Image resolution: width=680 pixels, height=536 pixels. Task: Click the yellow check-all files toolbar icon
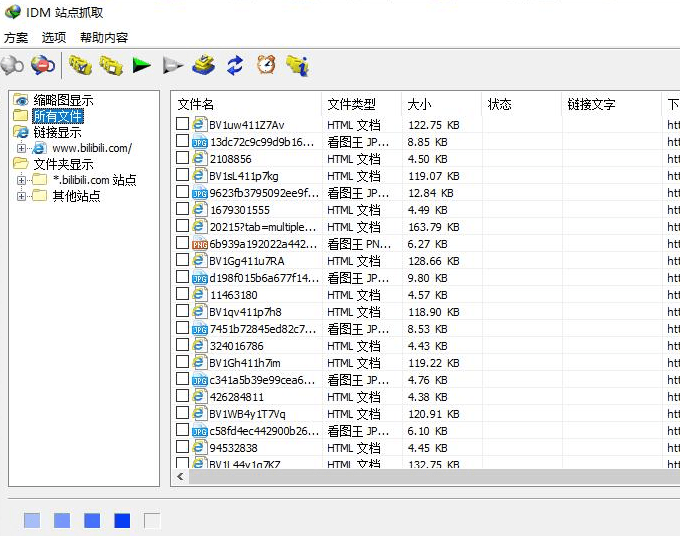[x=80, y=65]
